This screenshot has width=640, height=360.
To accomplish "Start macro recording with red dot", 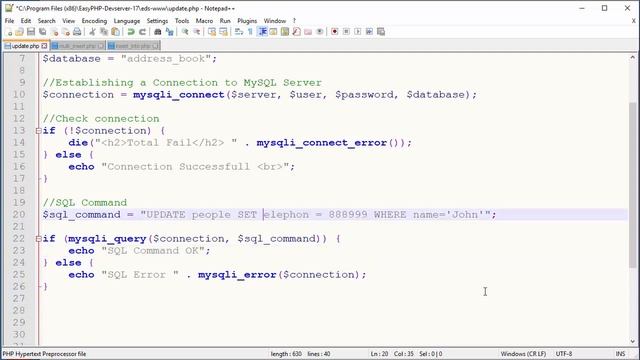I will click(x=335, y=32).
